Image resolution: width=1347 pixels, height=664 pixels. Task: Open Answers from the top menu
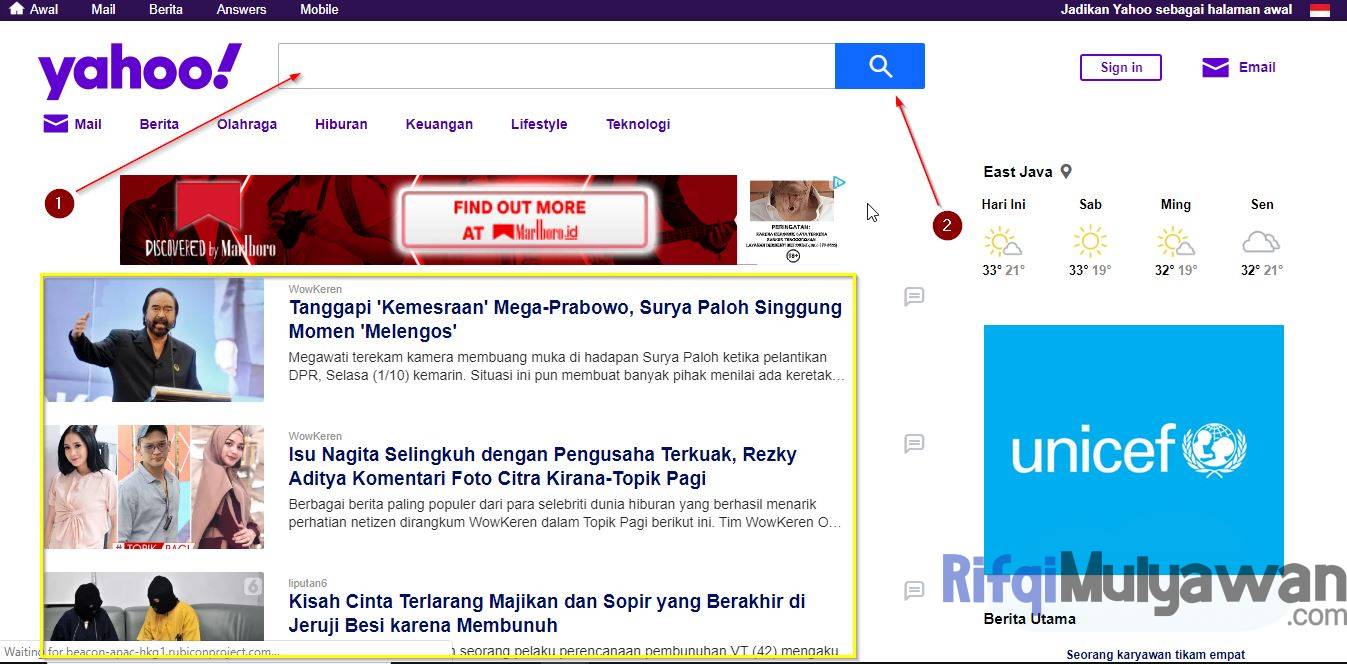[241, 9]
